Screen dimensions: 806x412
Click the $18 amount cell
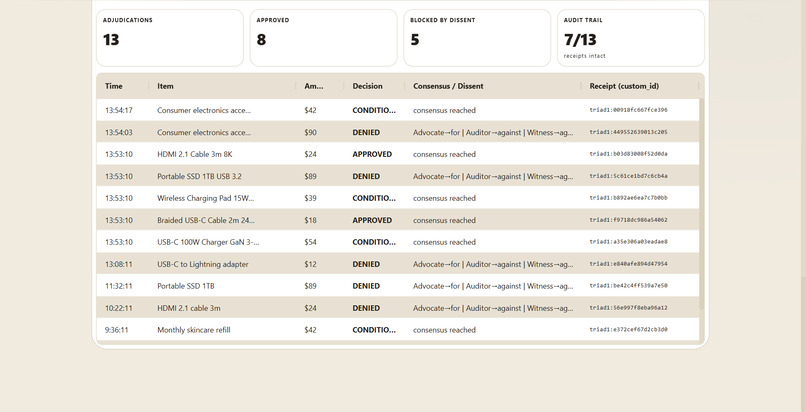click(x=310, y=220)
